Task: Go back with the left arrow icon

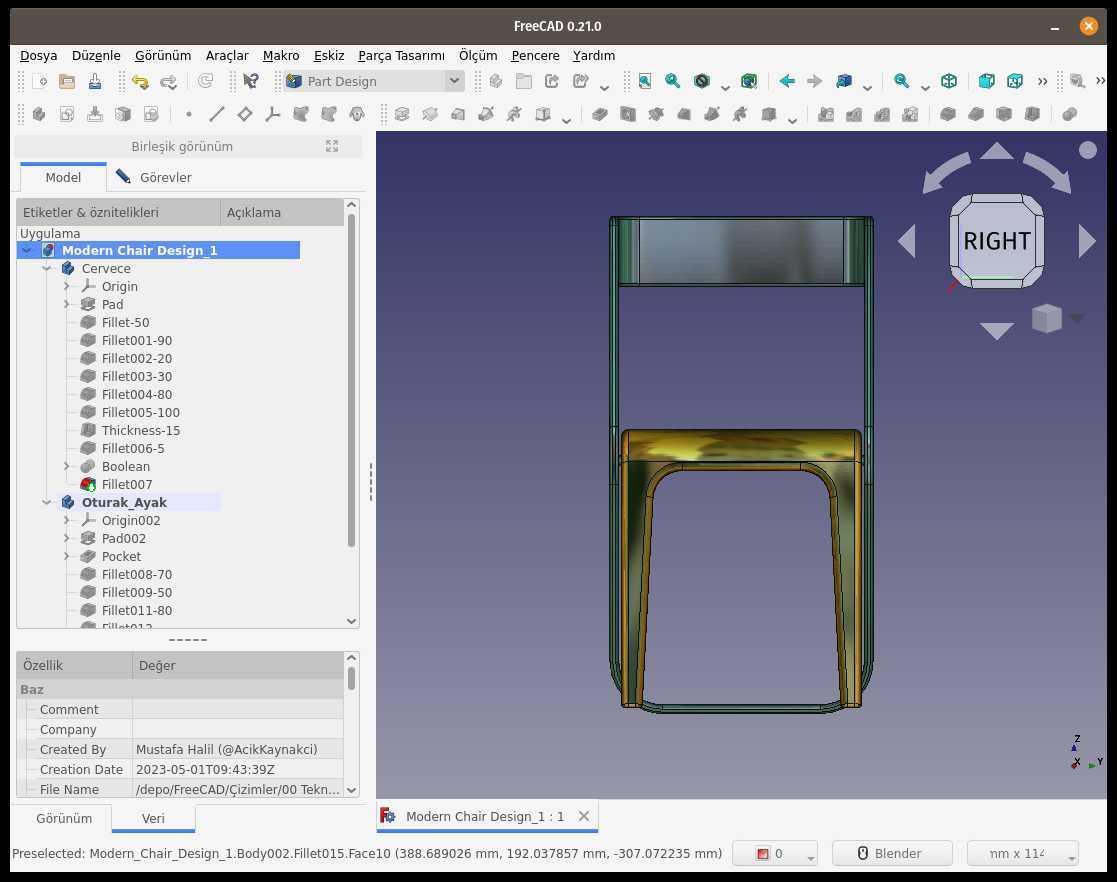Action: click(787, 81)
